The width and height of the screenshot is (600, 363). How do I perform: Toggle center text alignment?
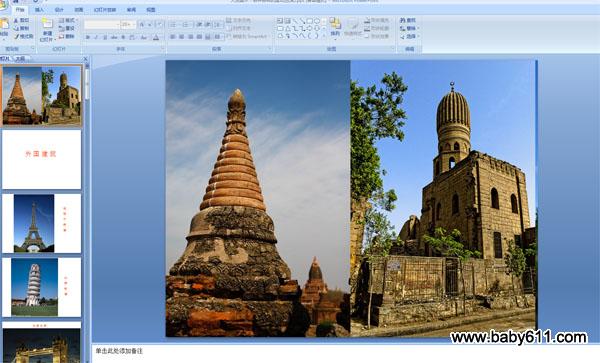(x=181, y=37)
